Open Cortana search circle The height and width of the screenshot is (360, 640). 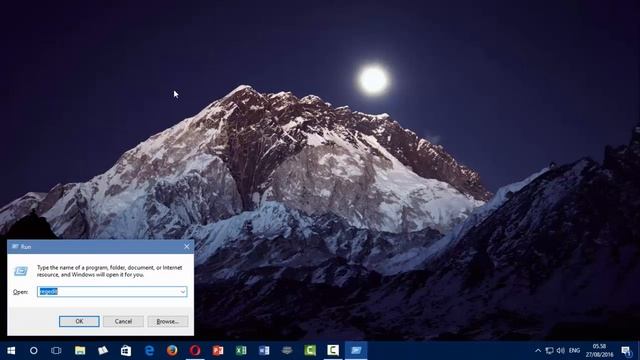click(x=34, y=350)
